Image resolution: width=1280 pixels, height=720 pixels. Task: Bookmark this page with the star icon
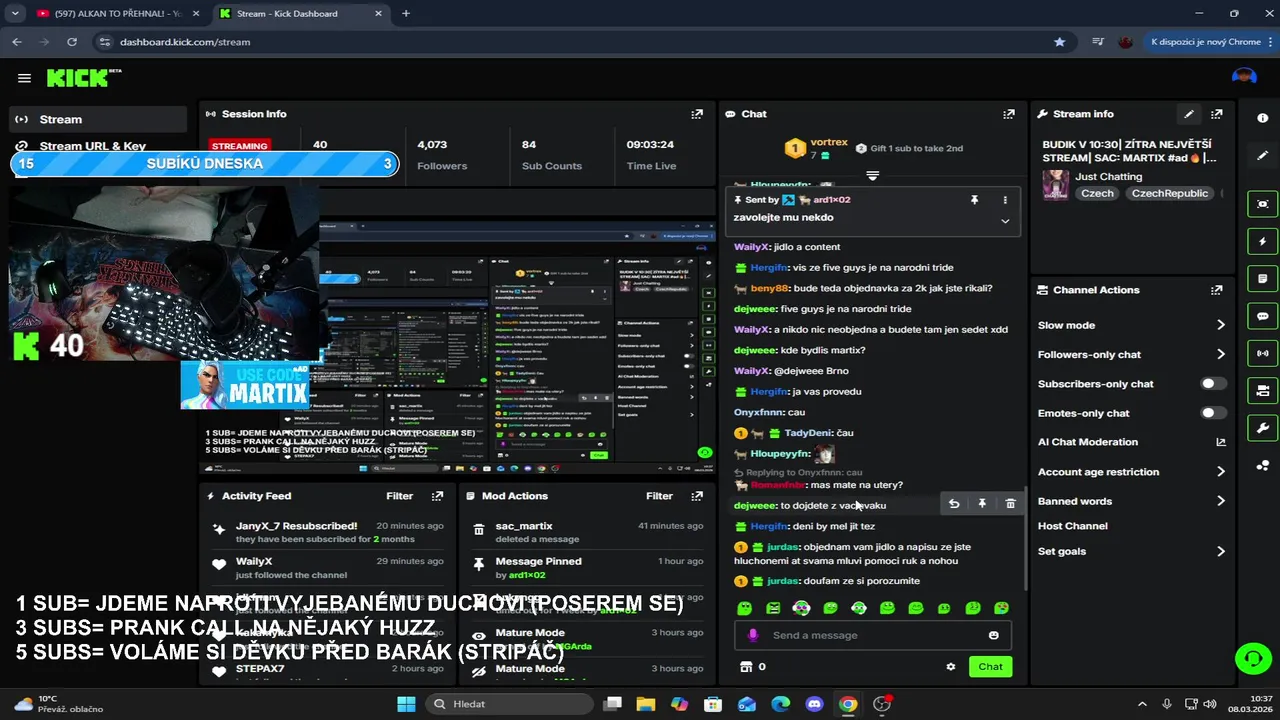[1059, 42]
